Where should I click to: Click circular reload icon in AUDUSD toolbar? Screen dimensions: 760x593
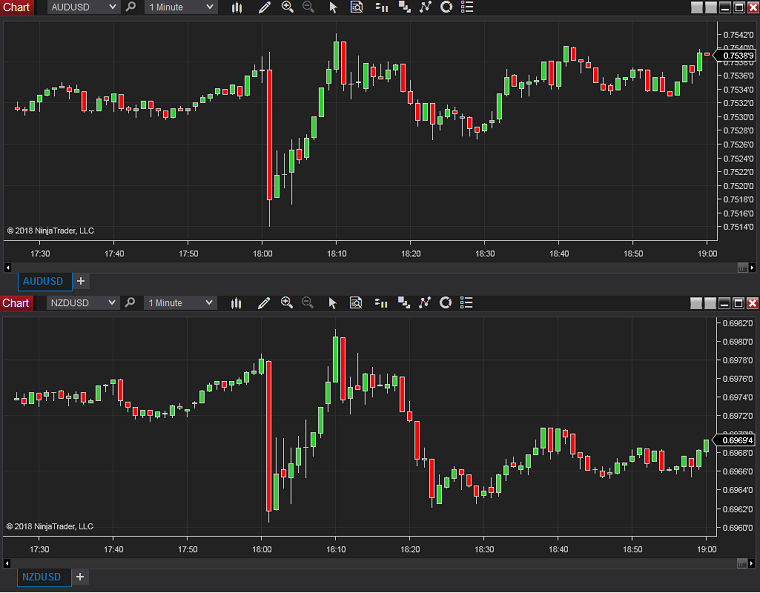(446, 7)
